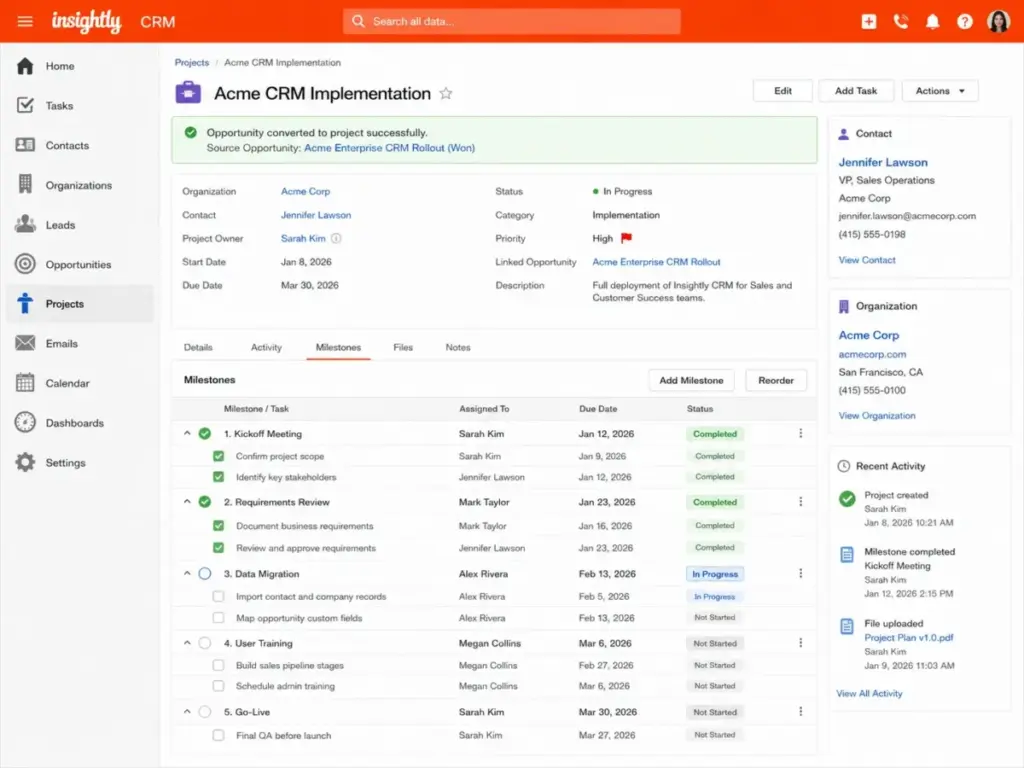The width and height of the screenshot is (1024, 768).
Task: Check Build sales pipeline stages task
Action: coord(219,665)
